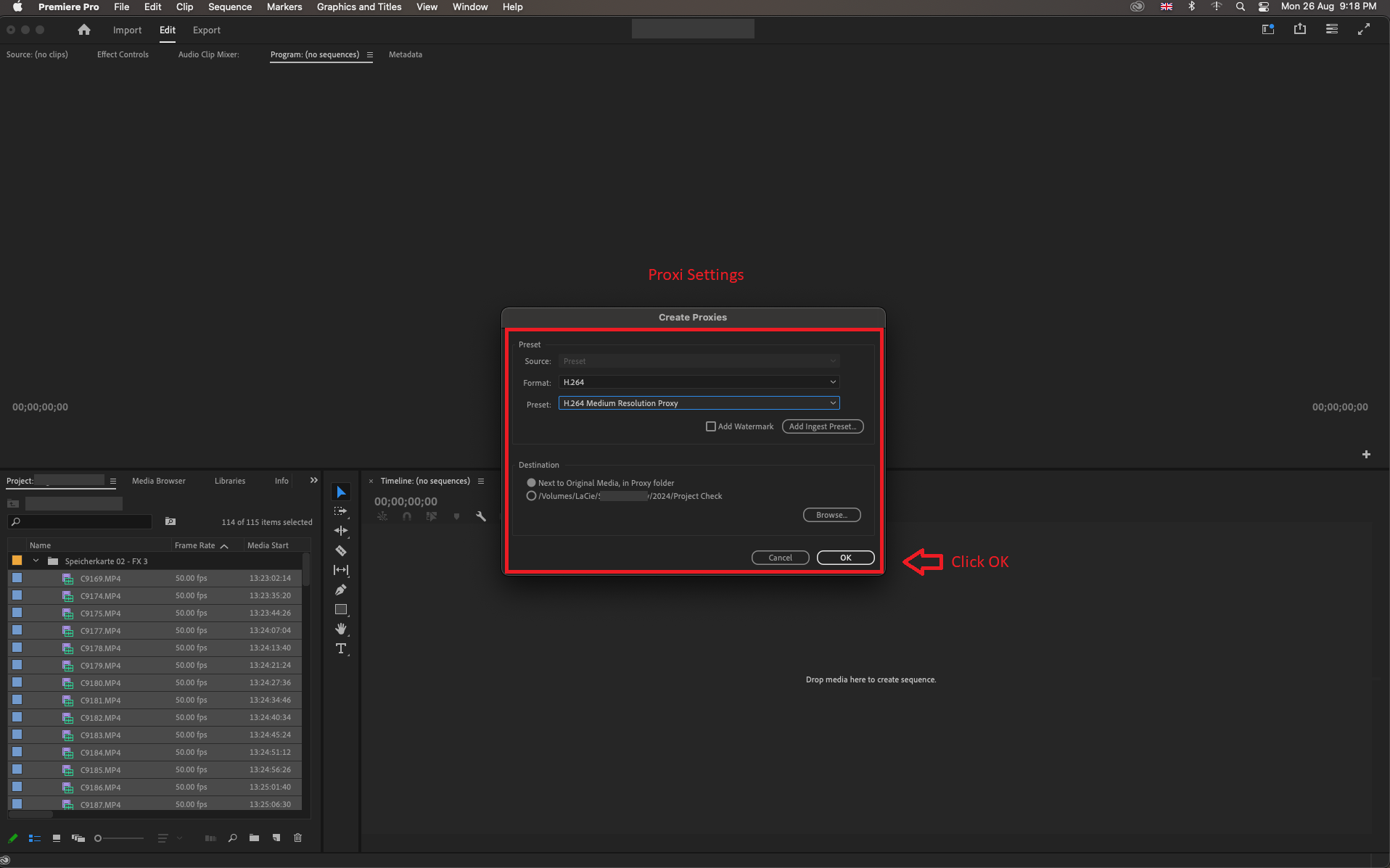Switch Project panel to freeform view
The width and height of the screenshot is (1390, 868).
pyautogui.click(x=78, y=838)
